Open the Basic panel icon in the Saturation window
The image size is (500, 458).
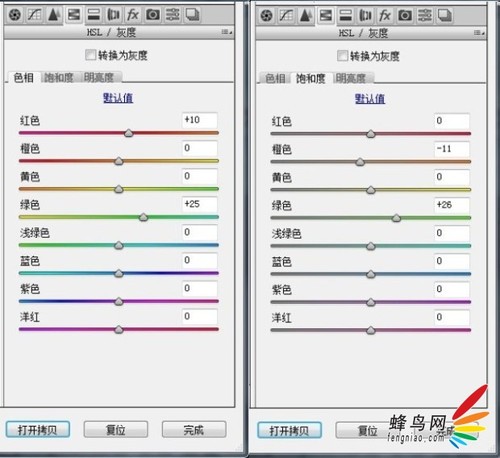(266, 16)
